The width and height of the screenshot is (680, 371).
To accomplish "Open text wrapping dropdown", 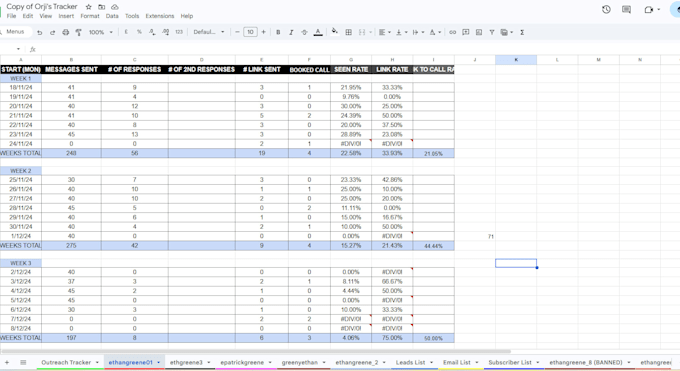I will point(418,32).
